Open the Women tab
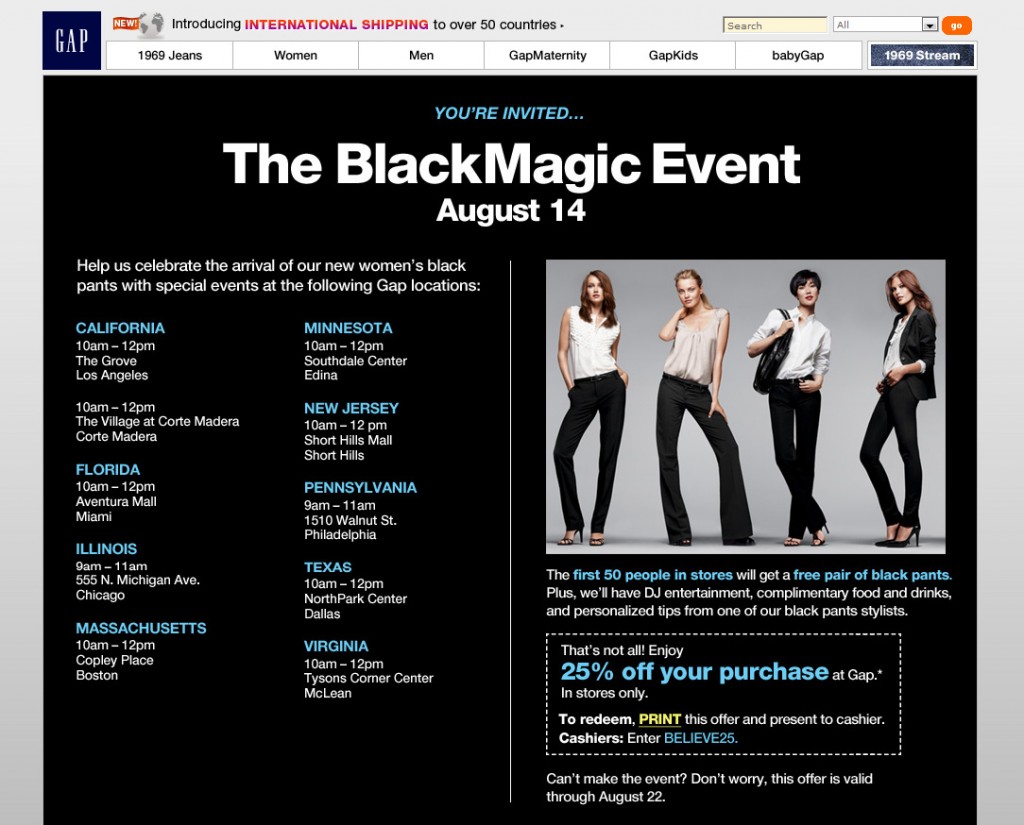The image size is (1024, 825). (295, 56)
